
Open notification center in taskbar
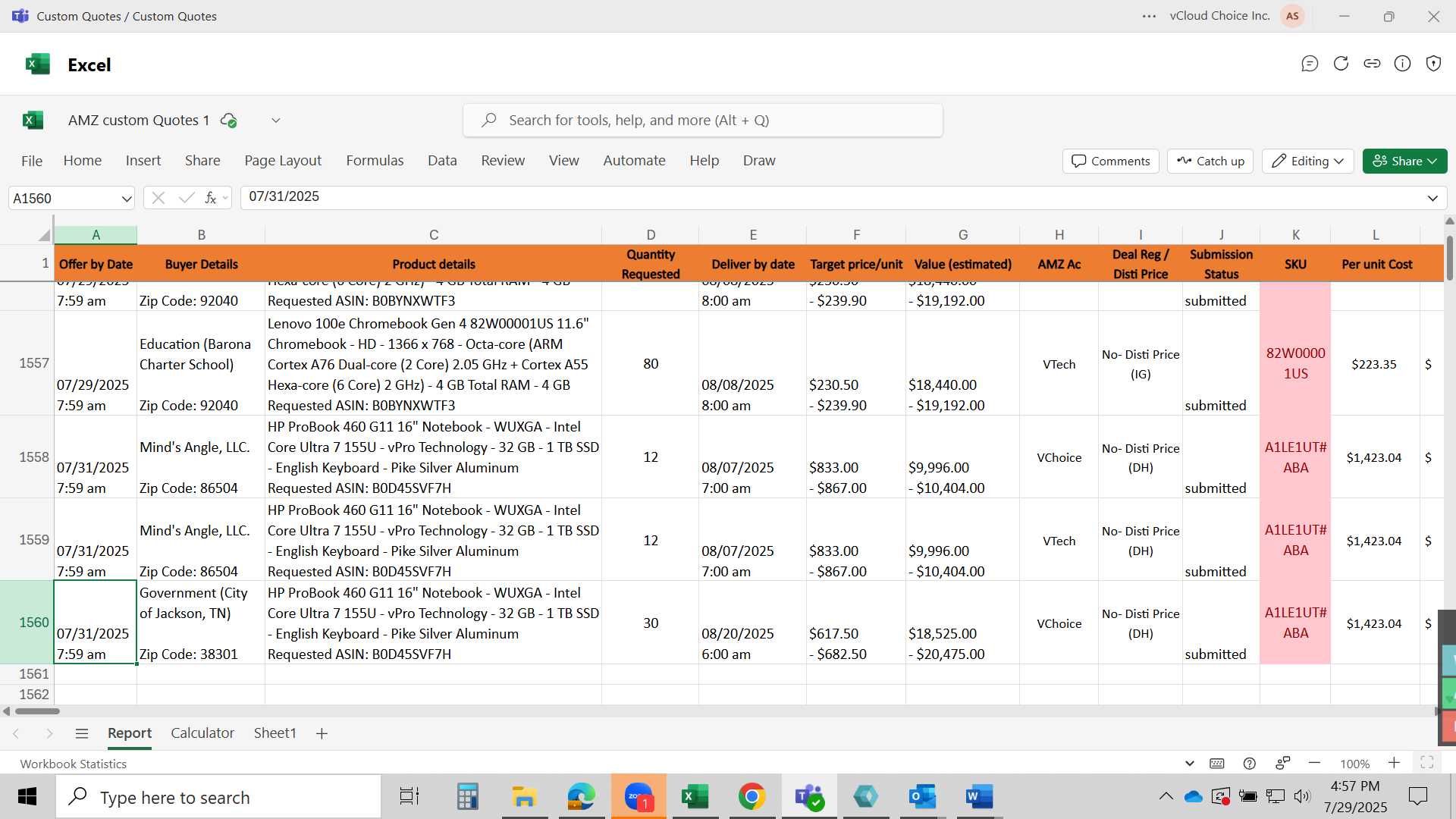point(1417,796)
